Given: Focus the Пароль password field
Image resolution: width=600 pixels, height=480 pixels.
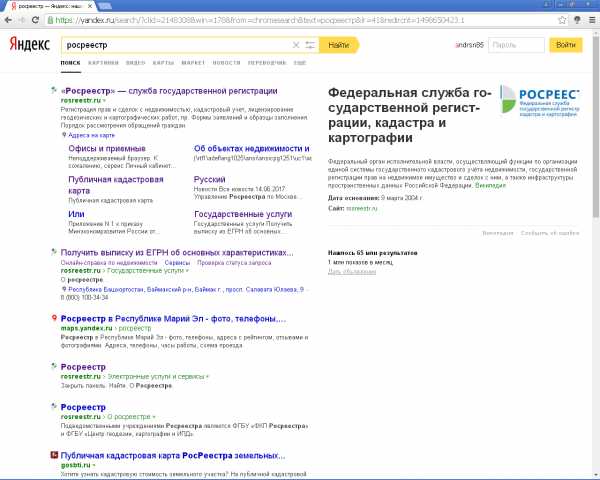Looking at the screenshot, I should (x=516, y=45).
